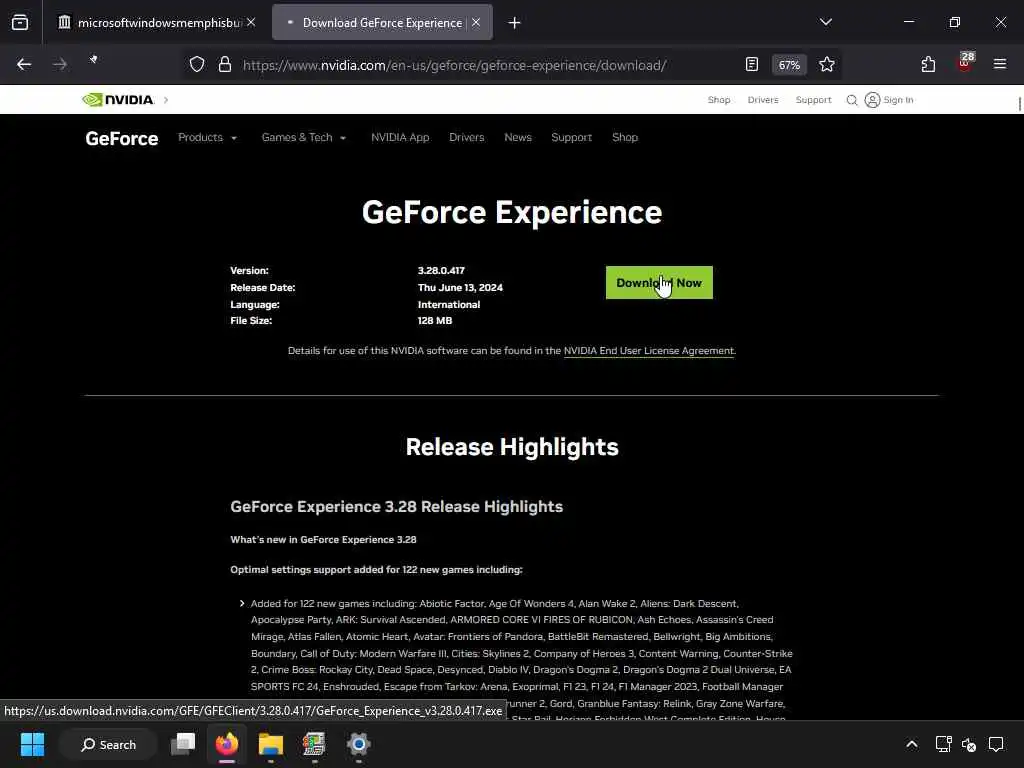Open the Windows Start menu
This screenshot has width=1024, height=768.
click(32, 744)
